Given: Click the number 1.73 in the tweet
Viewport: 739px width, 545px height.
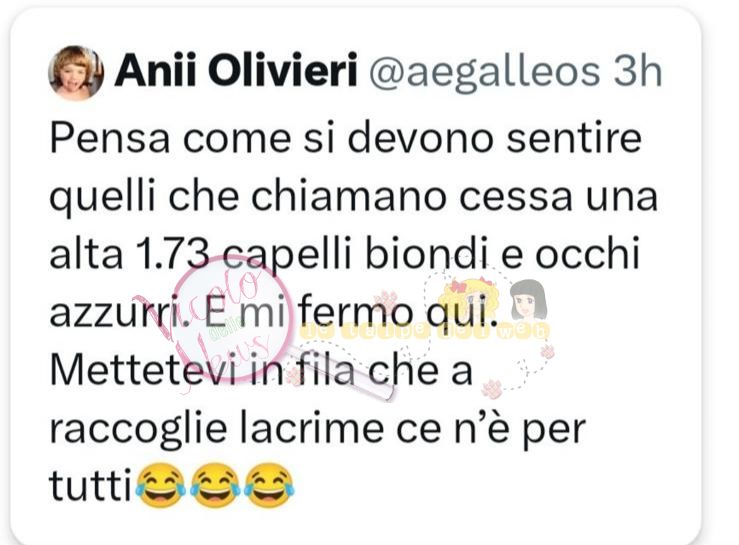Looking at the screenshot, I should click(x=172, y=255).
